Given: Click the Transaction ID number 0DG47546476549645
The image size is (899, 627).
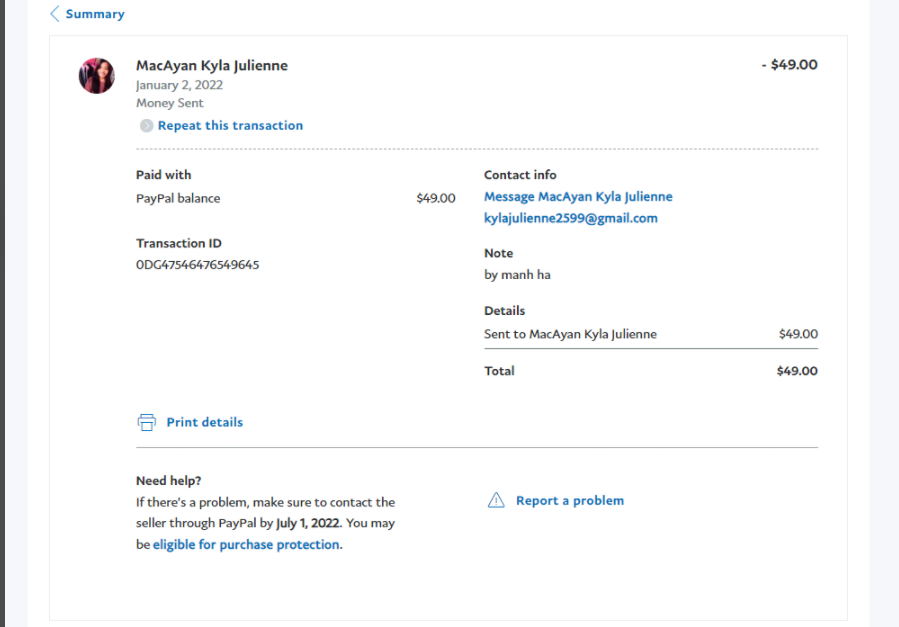Looking at the screenshot, I should tap(197, 265).
